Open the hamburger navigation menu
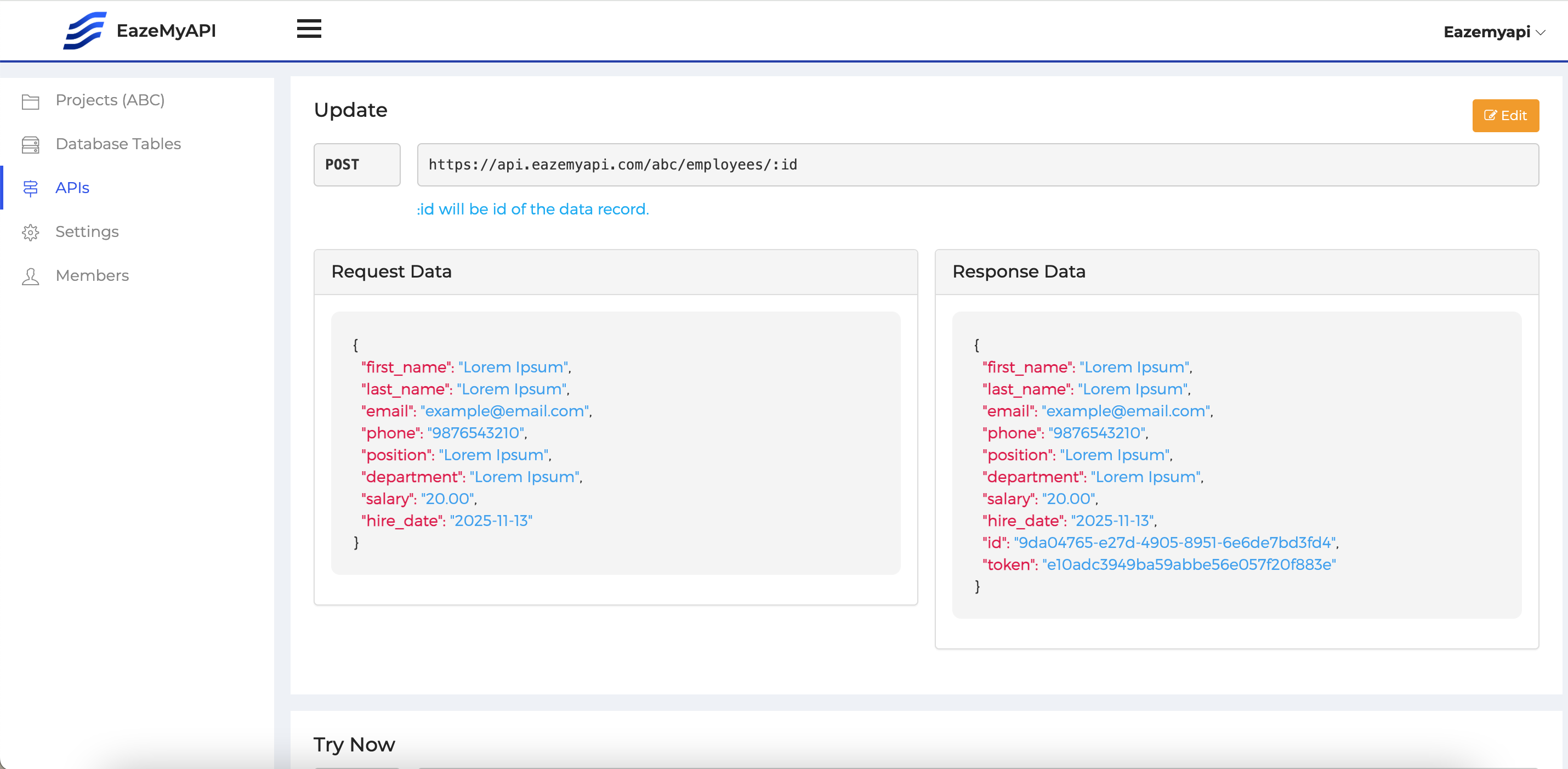This screenshot has width=1568, height=769. click(309, 29)
